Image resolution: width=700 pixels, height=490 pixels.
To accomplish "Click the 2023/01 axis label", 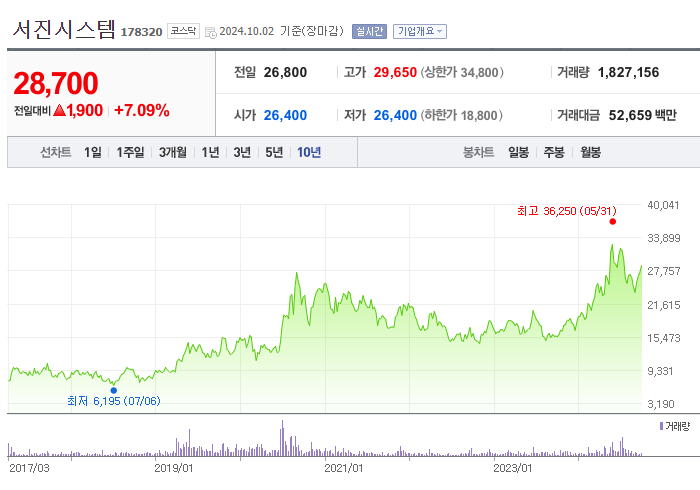I will tap(512, 468).
